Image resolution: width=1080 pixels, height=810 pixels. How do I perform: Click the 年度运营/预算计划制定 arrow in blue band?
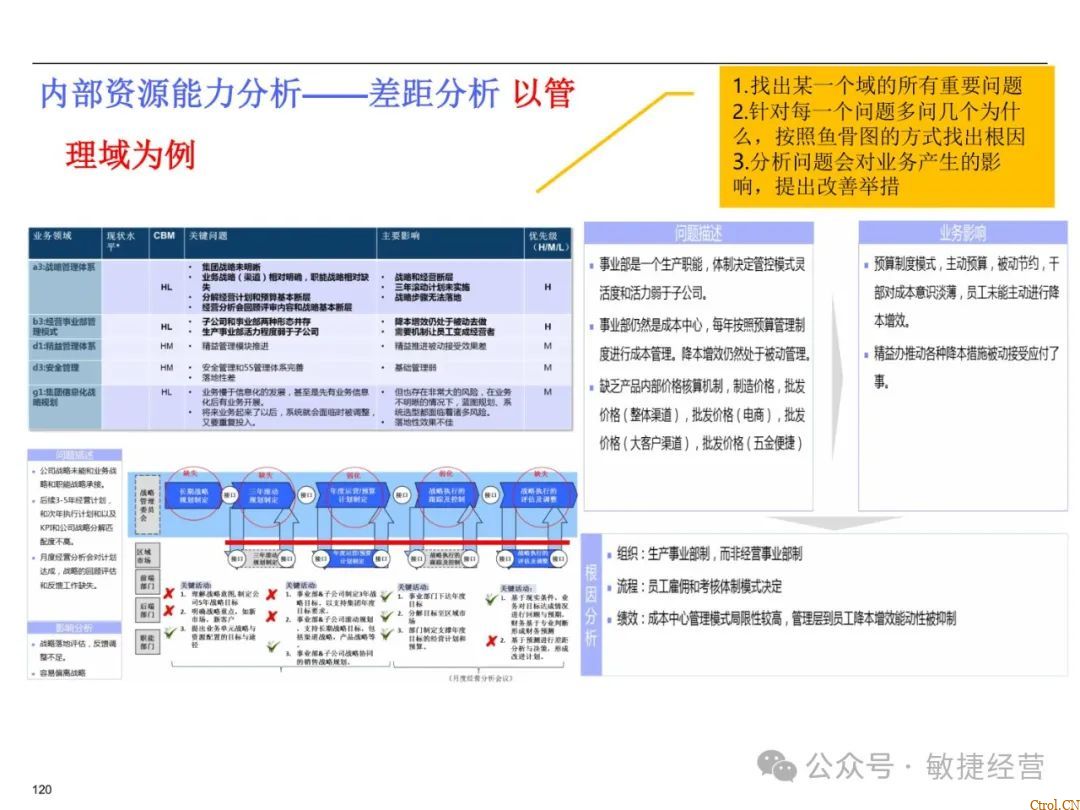pyautogui.click(x=350, y=495)
